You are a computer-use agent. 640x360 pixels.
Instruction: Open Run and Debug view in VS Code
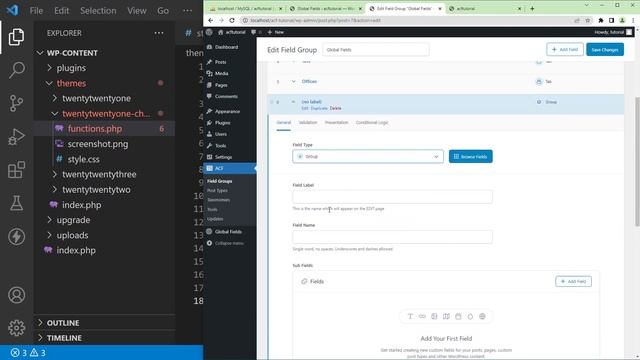coord(16,137)
